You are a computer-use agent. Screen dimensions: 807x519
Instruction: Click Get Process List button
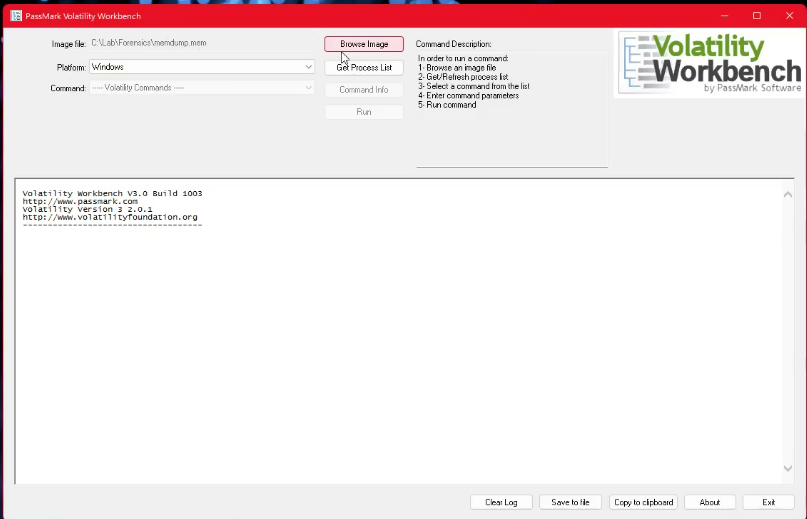364,67
